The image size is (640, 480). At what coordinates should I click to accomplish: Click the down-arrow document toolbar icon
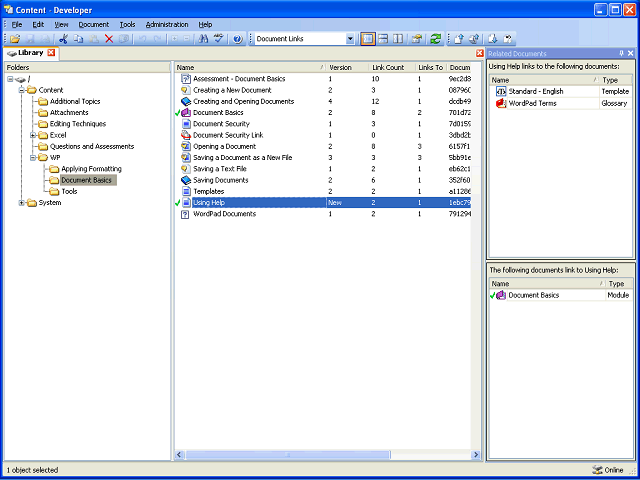coord(493,39)
